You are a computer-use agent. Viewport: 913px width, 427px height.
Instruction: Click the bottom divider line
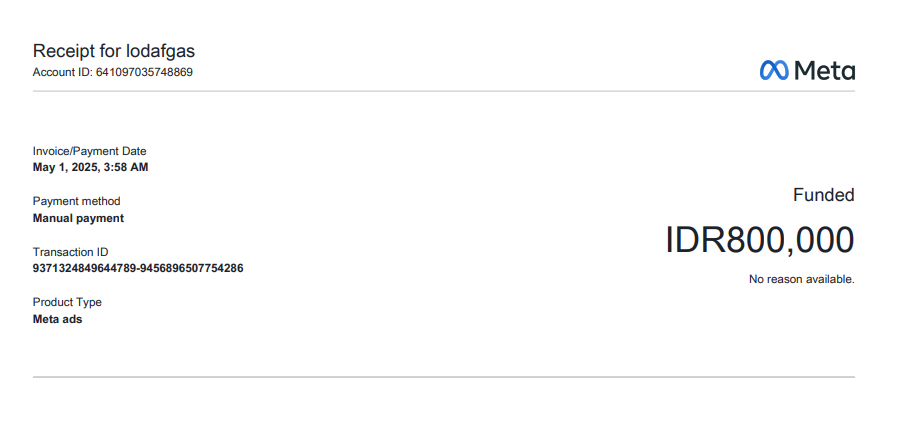point(444,377)
